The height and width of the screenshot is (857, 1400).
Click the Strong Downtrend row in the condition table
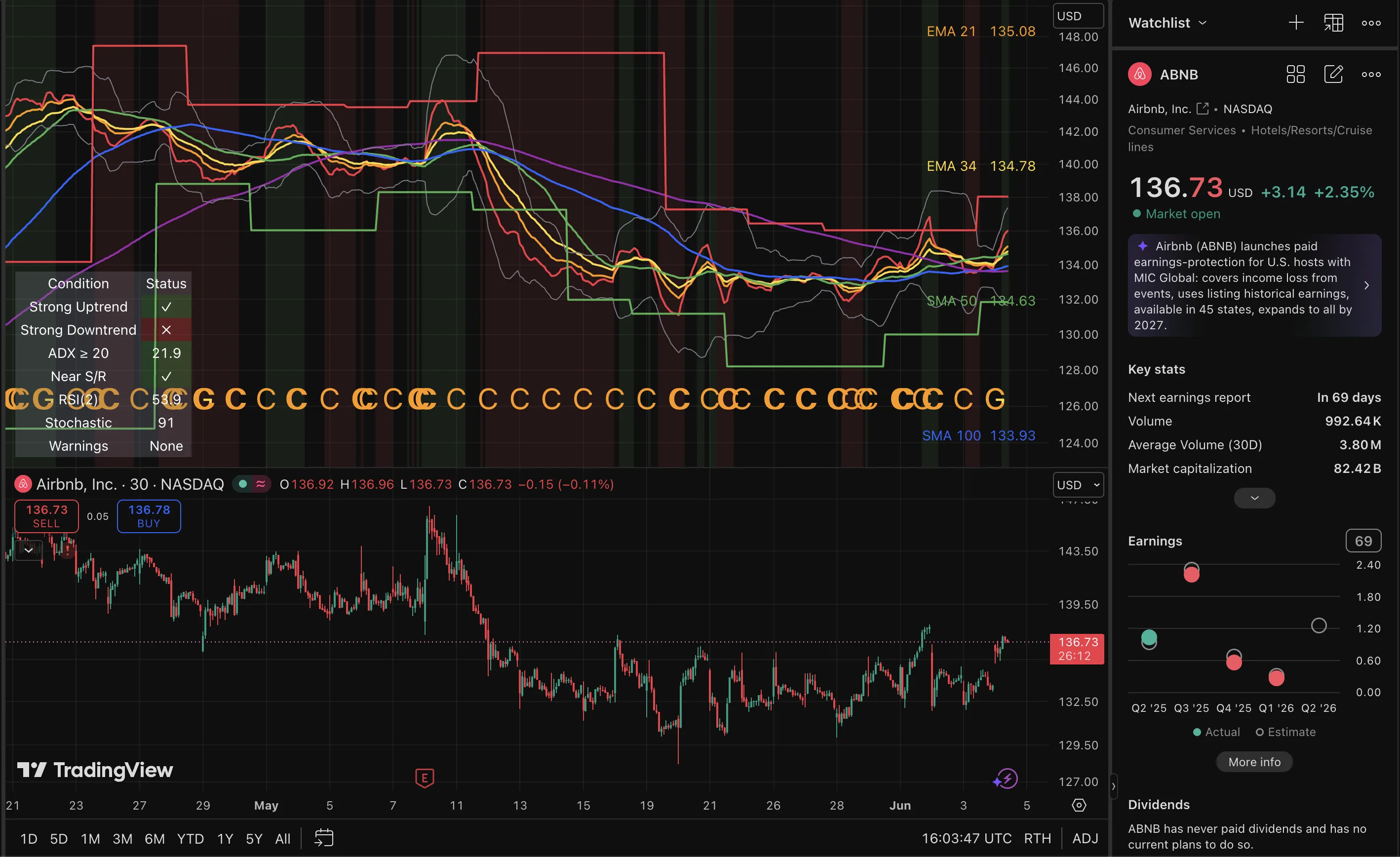tap(103, 330)
